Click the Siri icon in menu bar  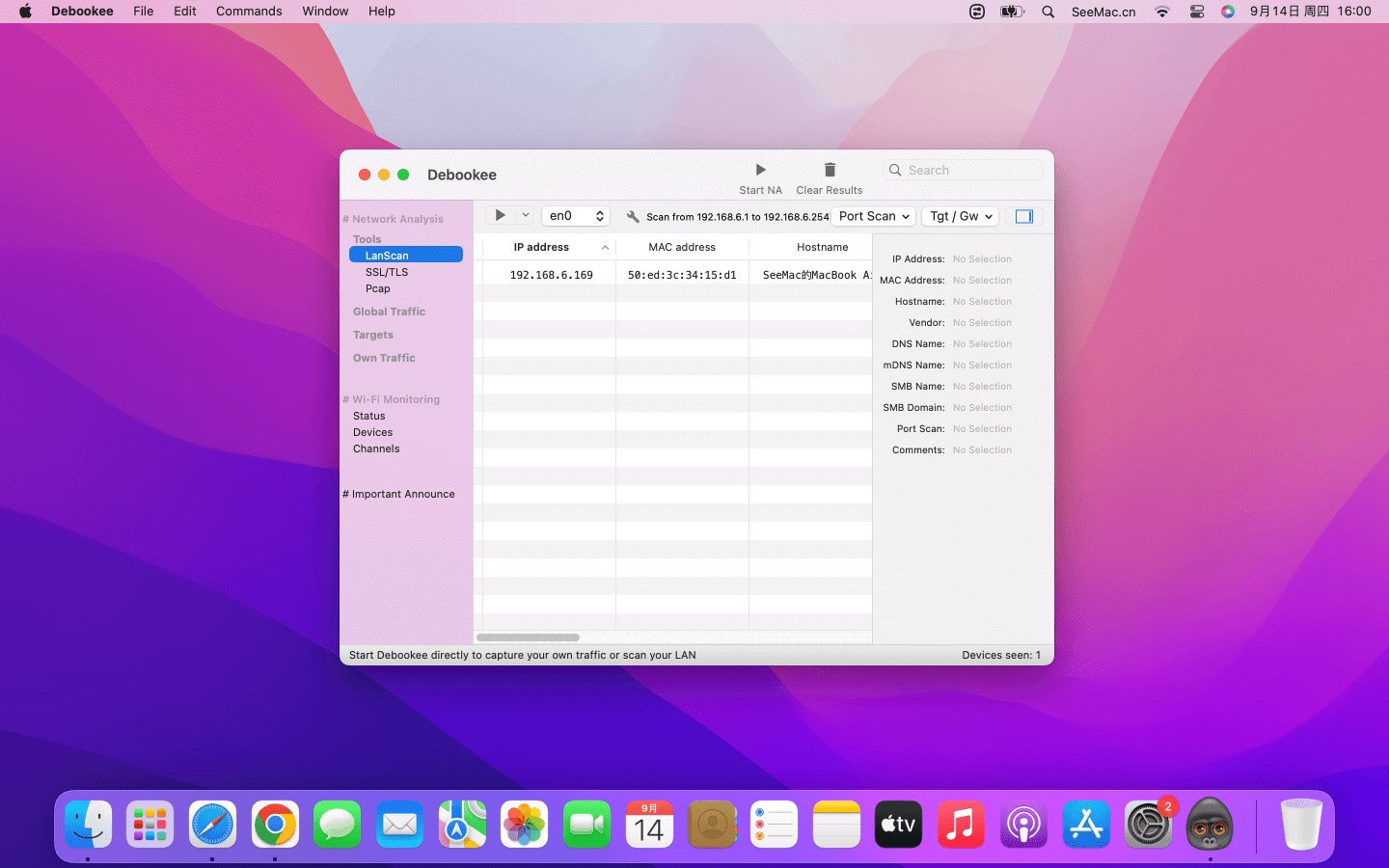pos(1228,12)
